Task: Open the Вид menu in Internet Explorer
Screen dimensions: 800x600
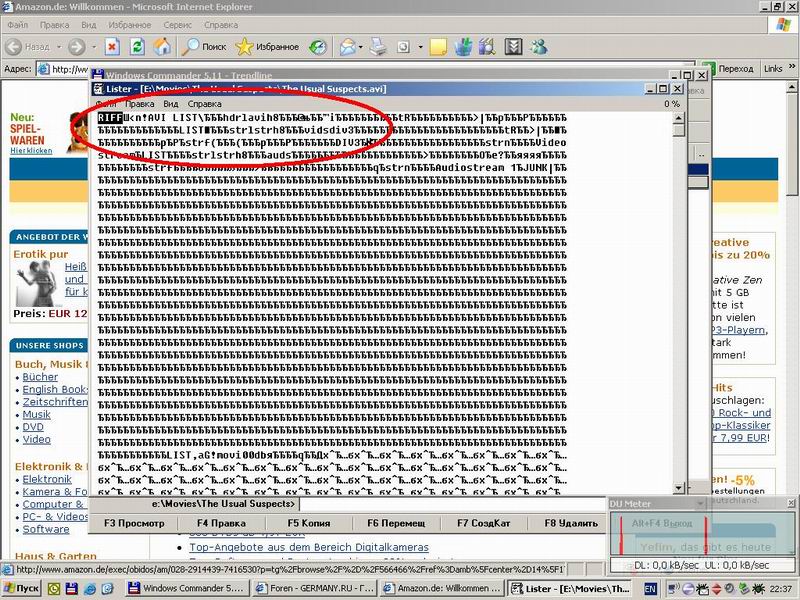Action: [89, 24]
